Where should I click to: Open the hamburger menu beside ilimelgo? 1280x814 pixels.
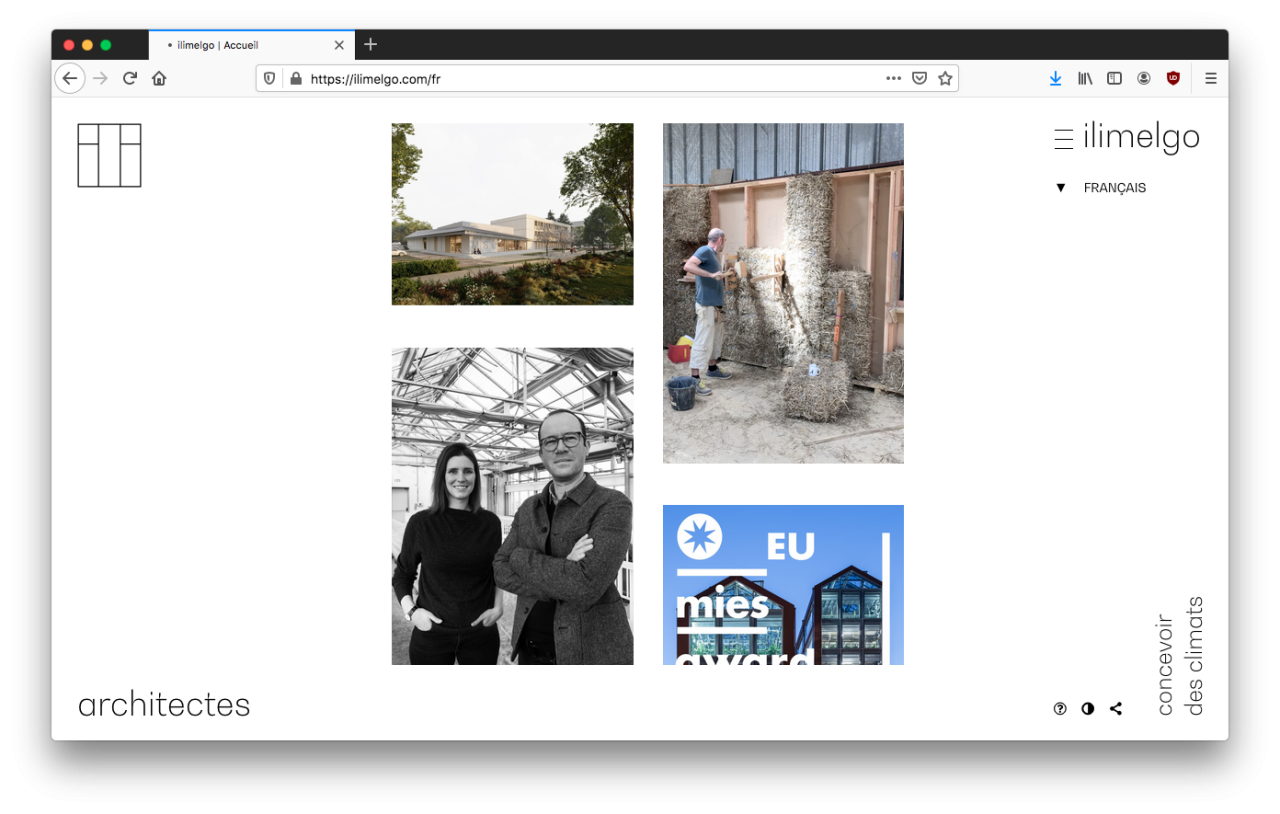click(1064, 139)
